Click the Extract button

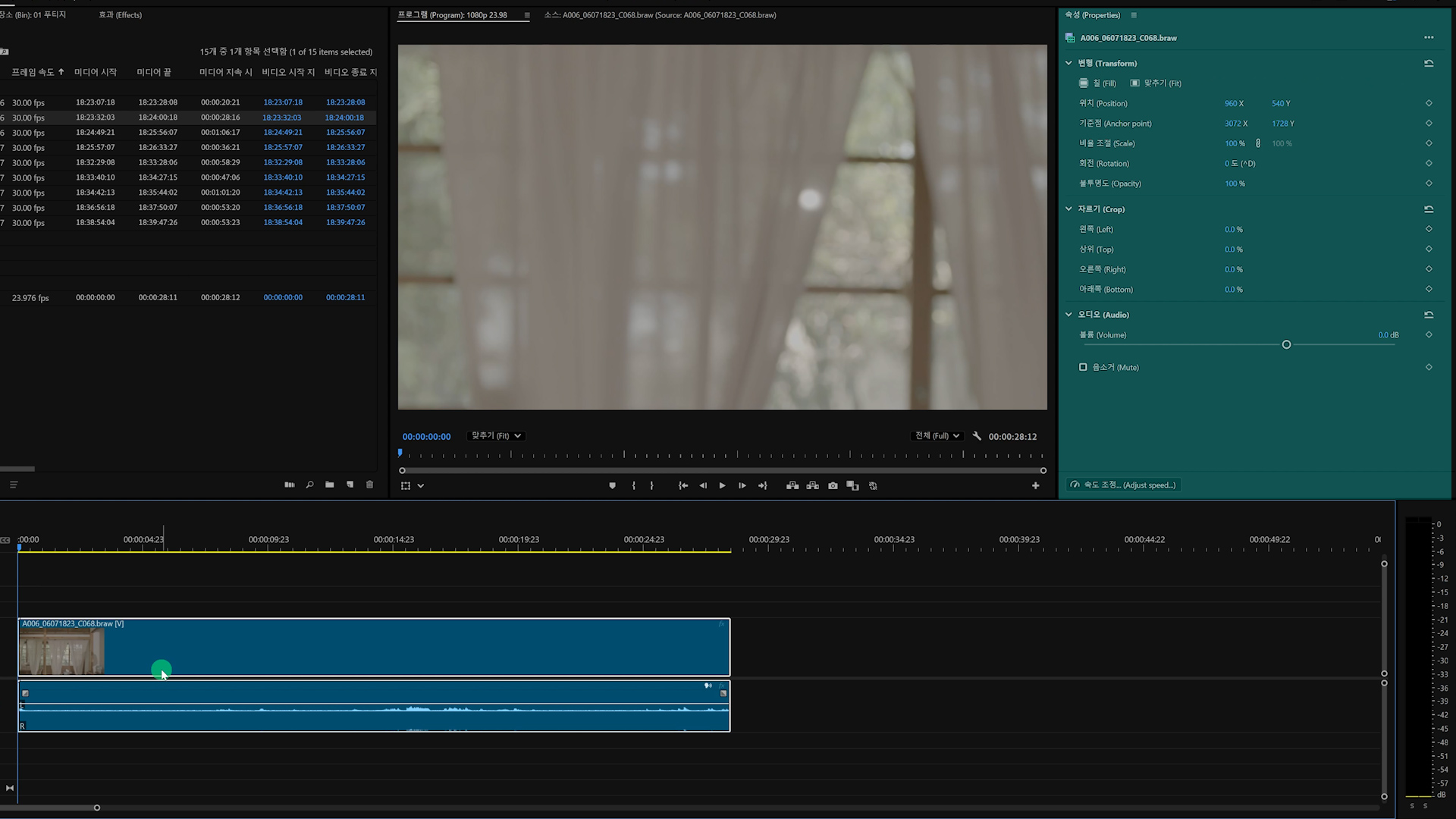pos(813,485)
